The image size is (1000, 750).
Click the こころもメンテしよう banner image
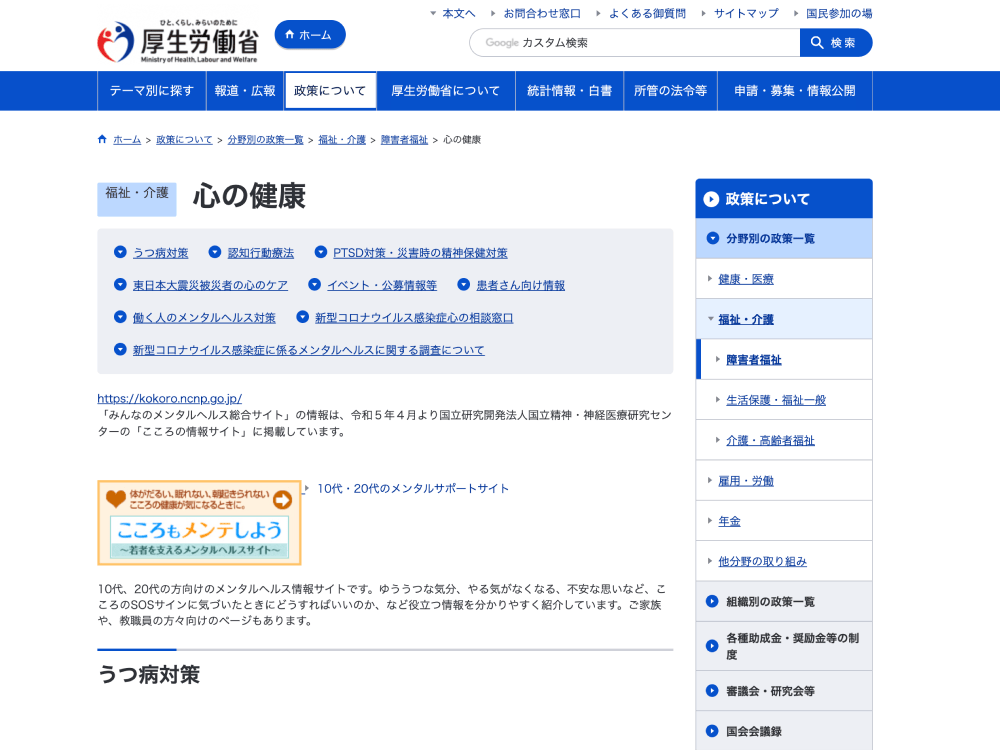[199, 523]
